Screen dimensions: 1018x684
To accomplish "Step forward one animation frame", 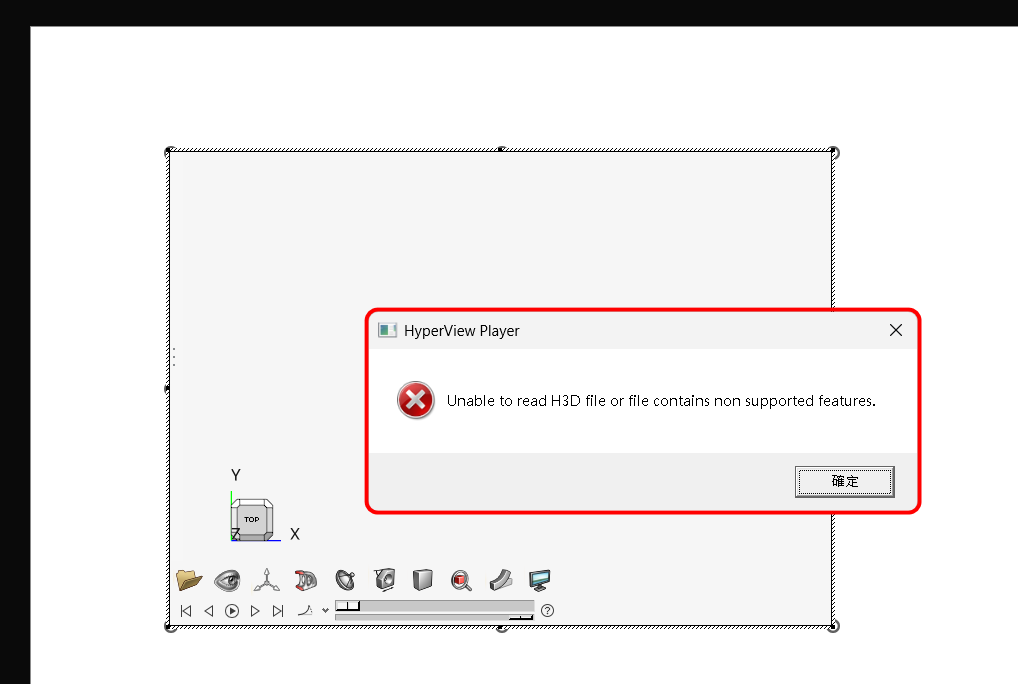I will (x=255, y=611).
